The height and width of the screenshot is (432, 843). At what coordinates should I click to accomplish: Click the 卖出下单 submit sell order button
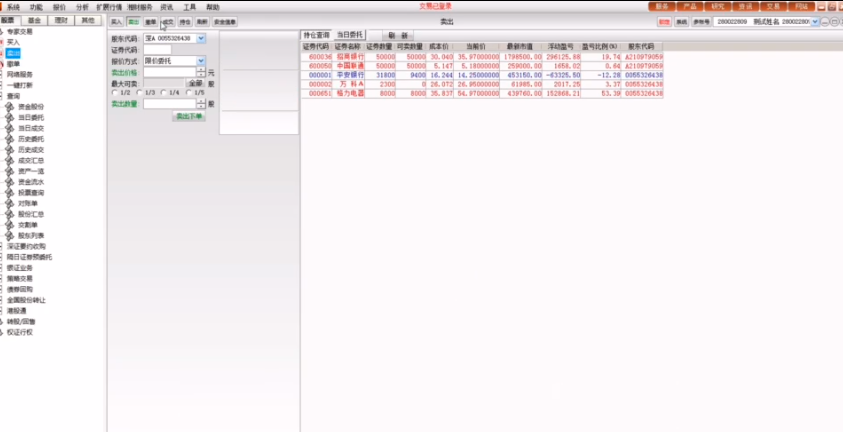188,116
